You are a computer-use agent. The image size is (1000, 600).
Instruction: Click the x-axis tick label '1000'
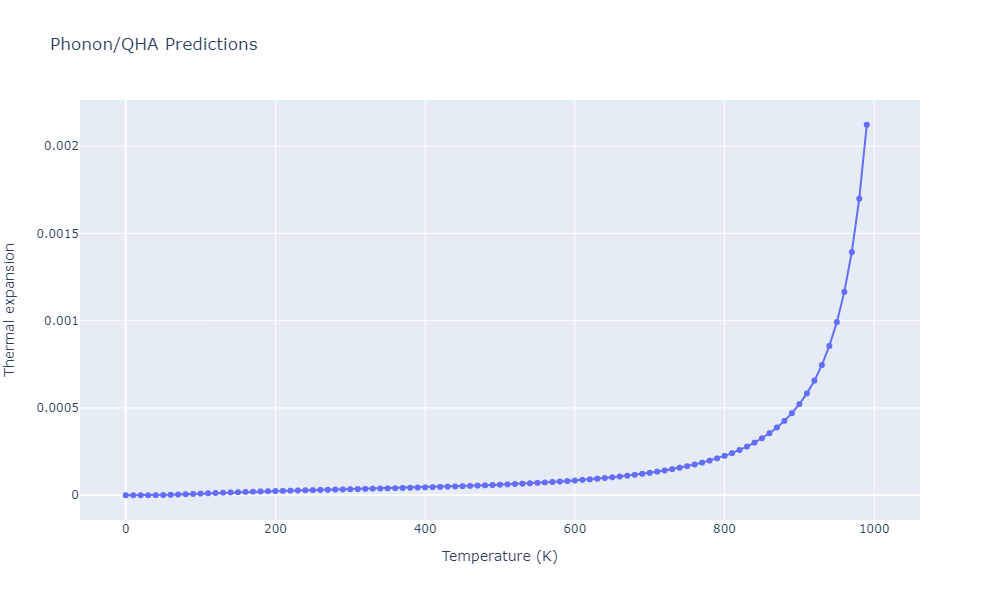click(874, 528)
